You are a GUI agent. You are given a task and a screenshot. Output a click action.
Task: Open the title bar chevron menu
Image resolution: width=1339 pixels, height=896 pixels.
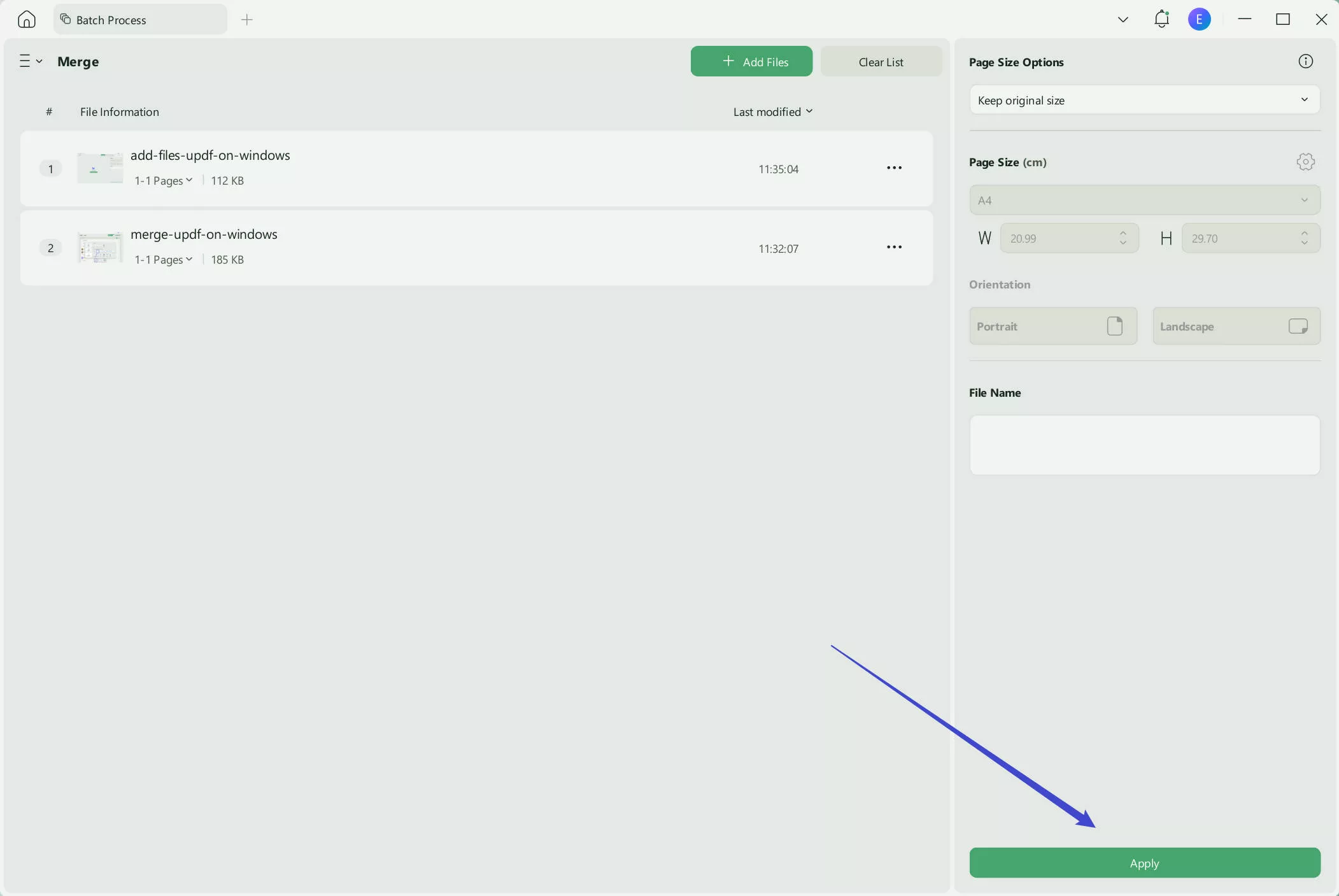[1123, 20]
